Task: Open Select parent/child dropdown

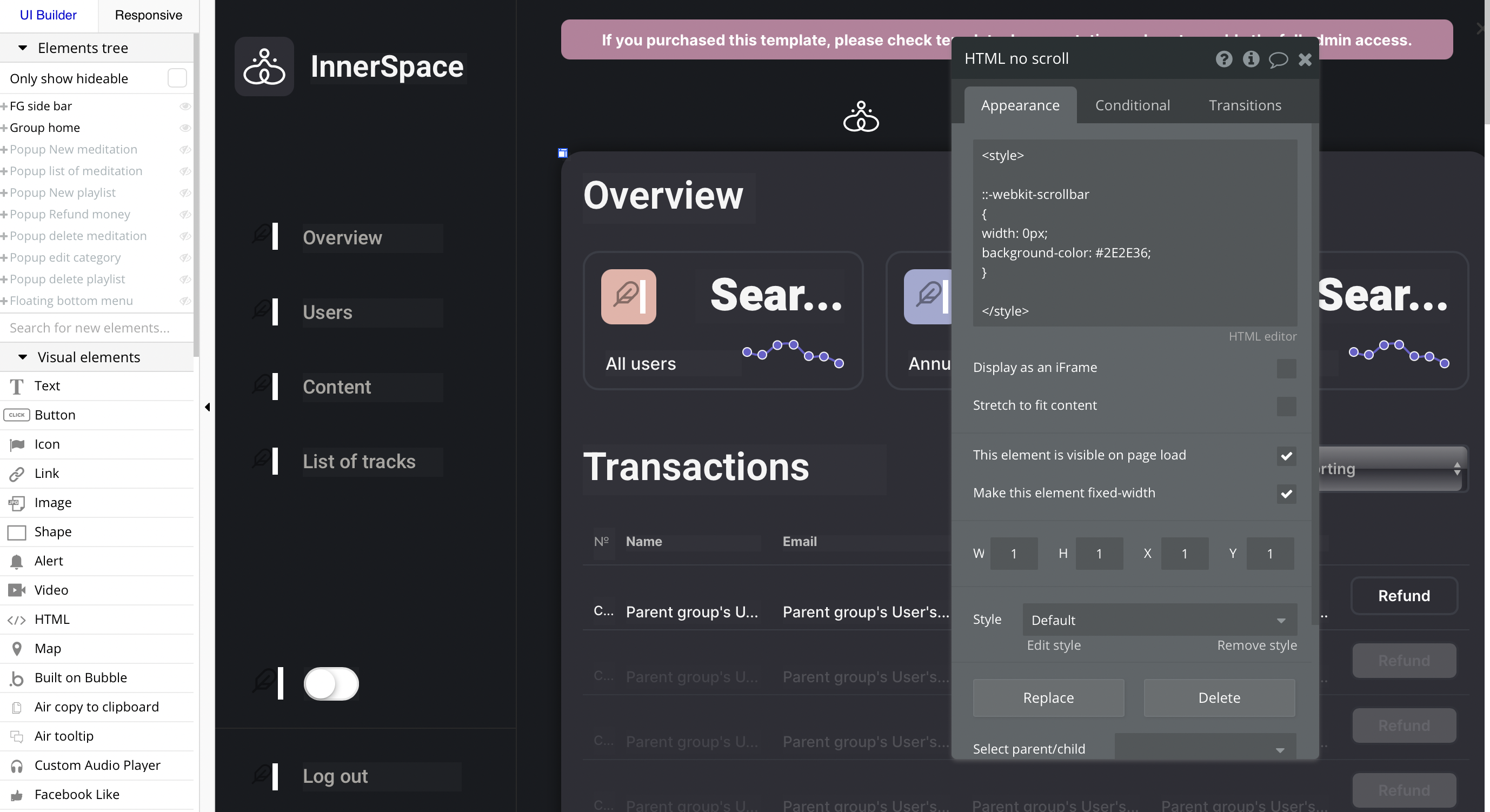Action: (x=1205, y=749)
